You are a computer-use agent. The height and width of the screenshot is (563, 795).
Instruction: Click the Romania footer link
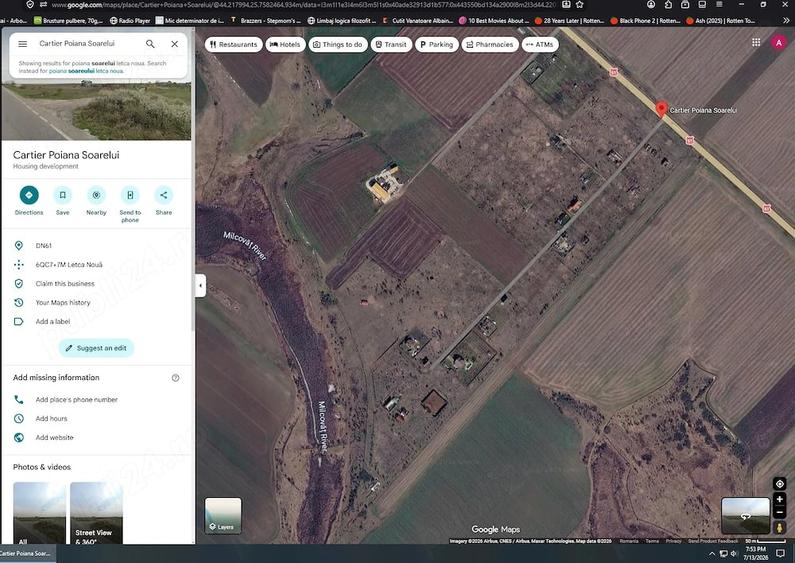click(629, 541)
